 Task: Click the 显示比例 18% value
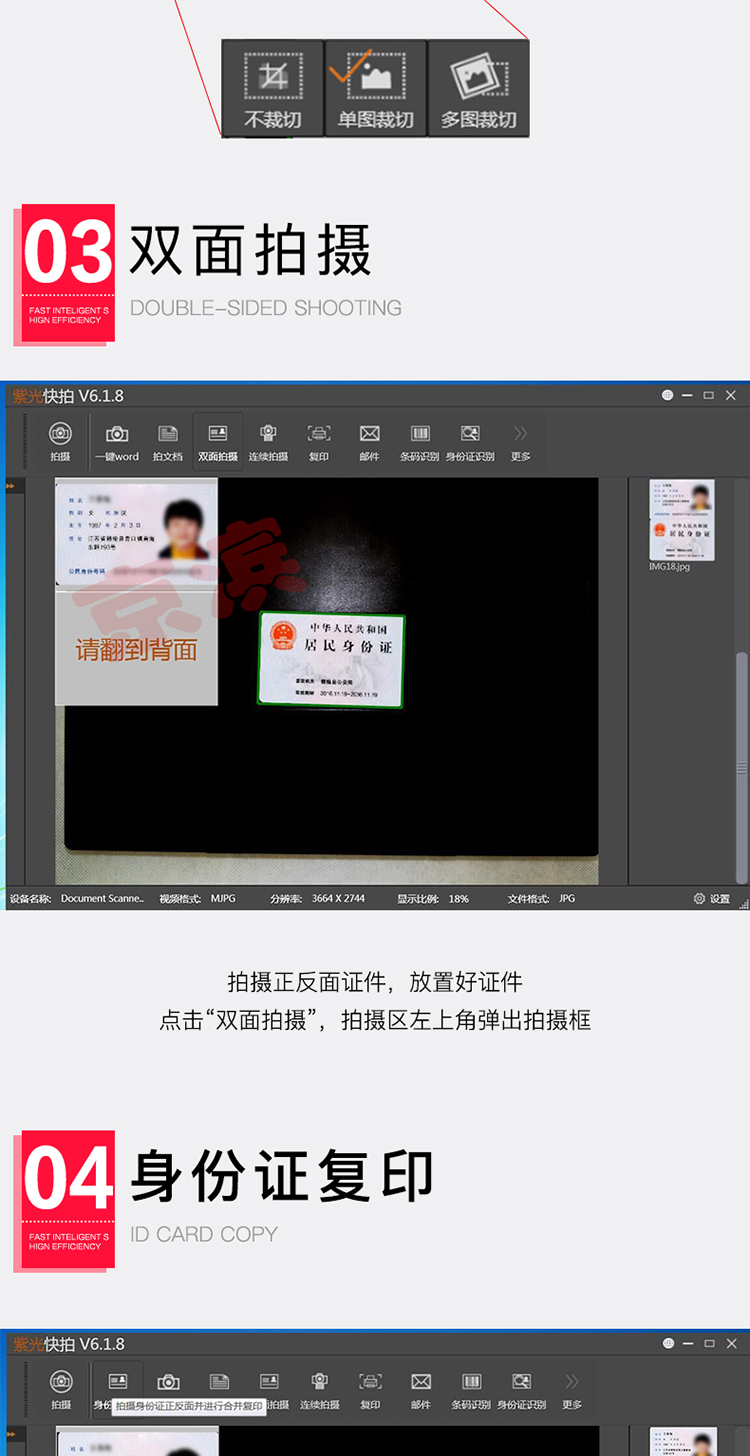[459, 899]
